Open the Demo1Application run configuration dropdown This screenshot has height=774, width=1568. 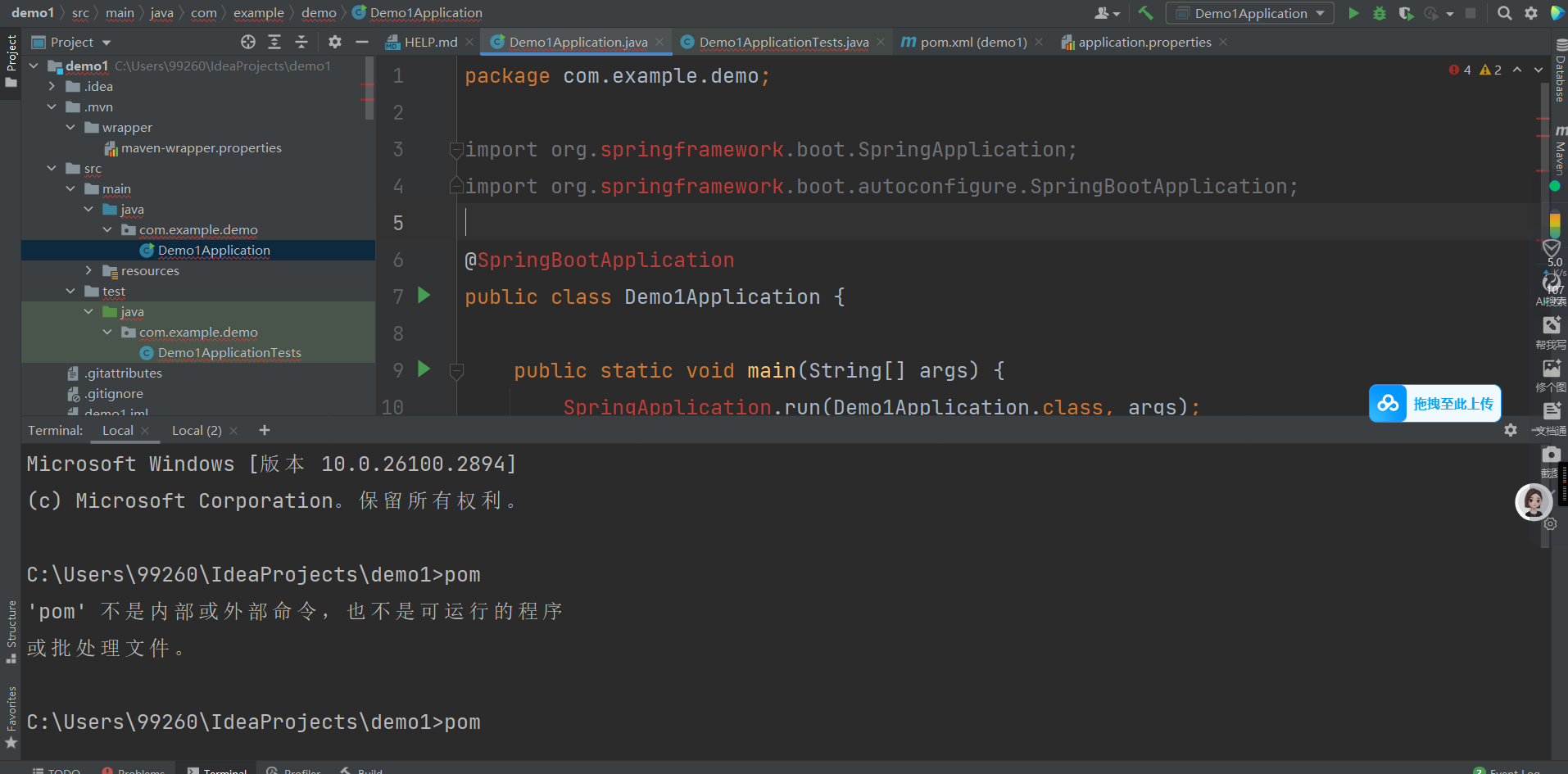coord(1250,13)
